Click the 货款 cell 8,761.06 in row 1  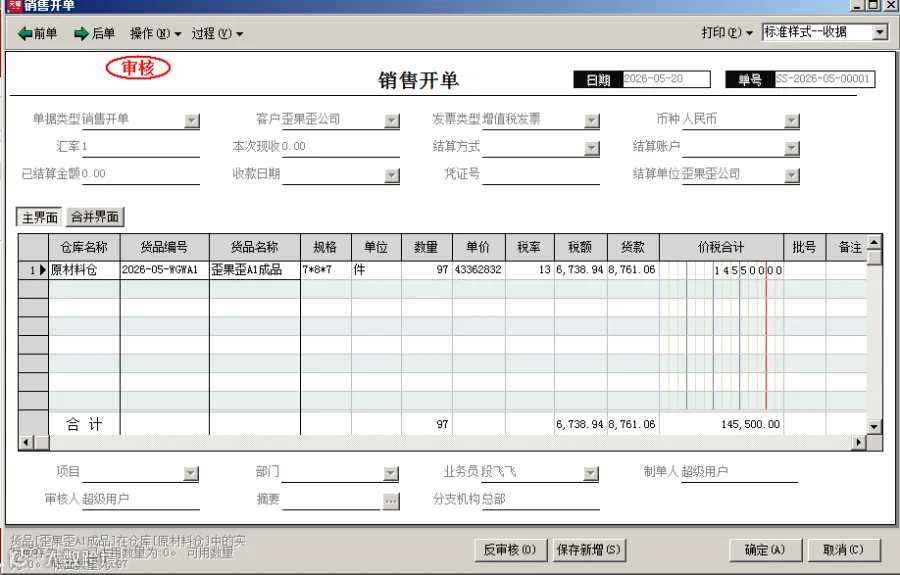coord(633,270)
